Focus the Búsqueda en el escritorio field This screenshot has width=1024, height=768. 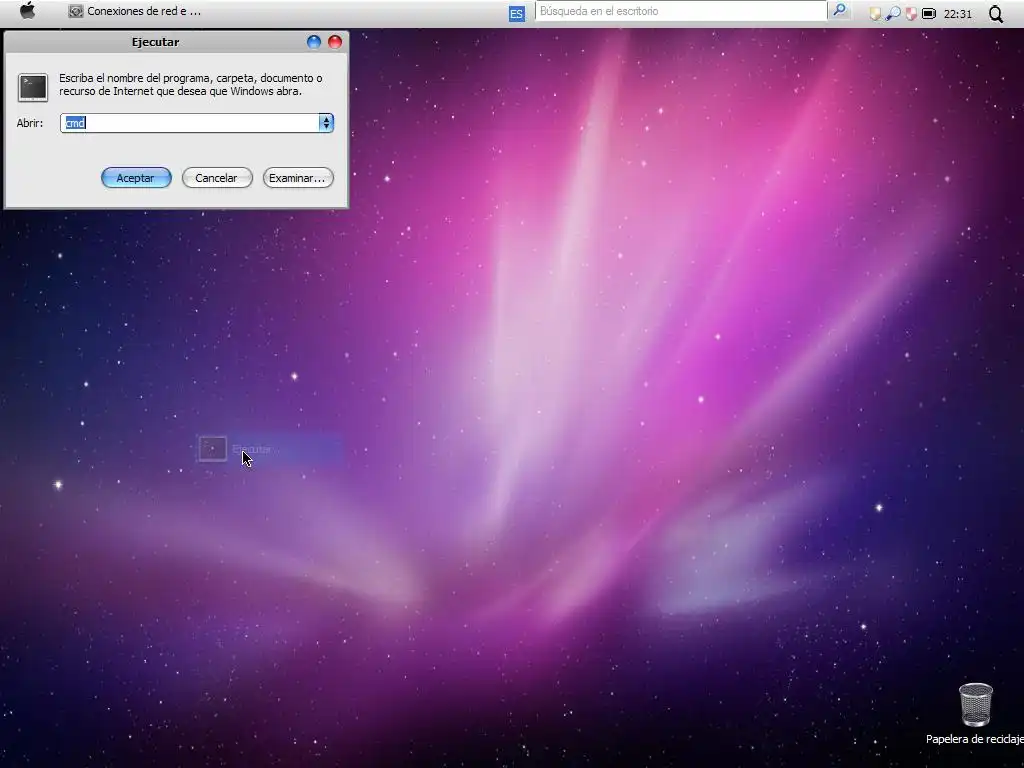680,11
